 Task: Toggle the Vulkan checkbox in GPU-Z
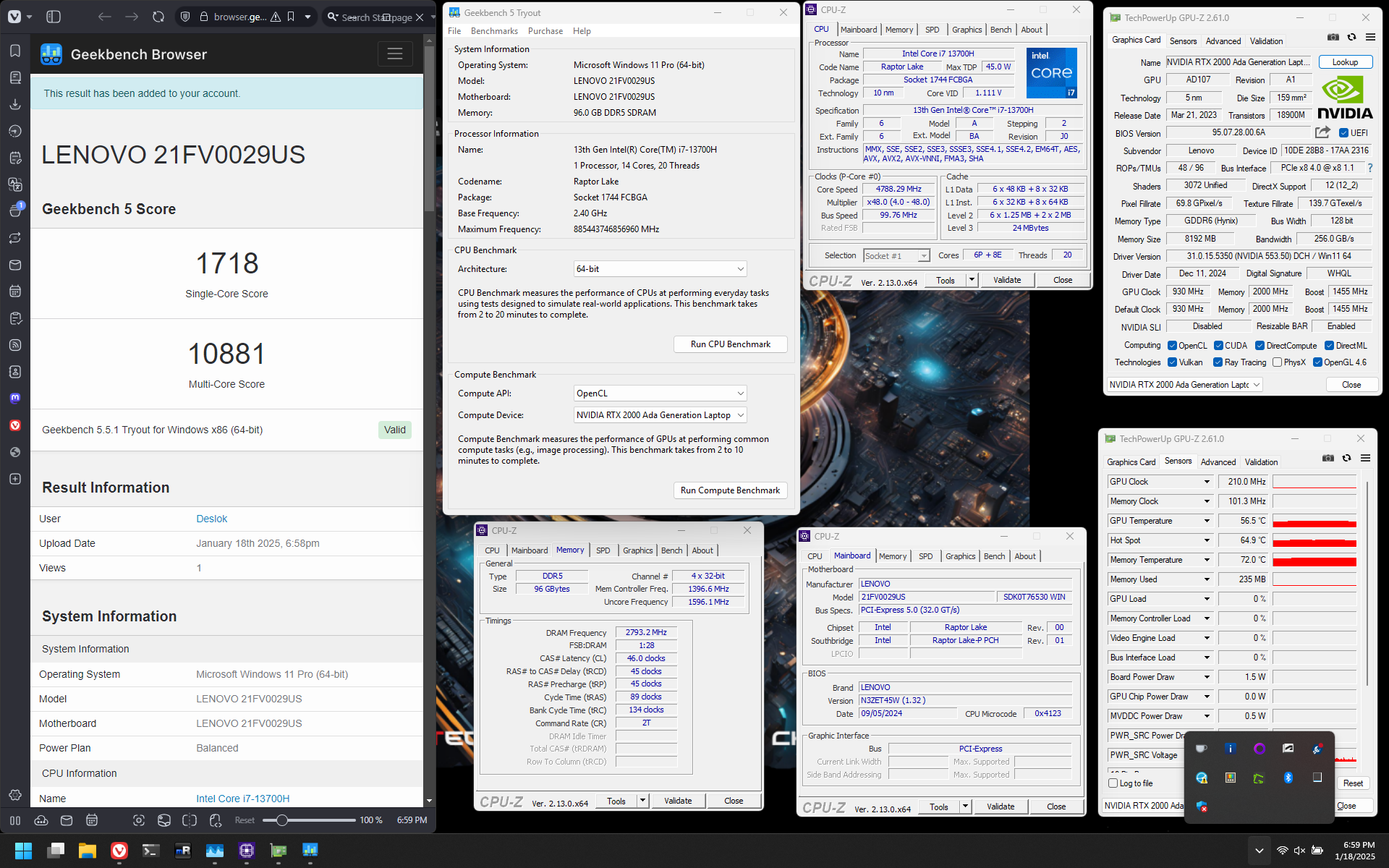tap(1172, 362)
